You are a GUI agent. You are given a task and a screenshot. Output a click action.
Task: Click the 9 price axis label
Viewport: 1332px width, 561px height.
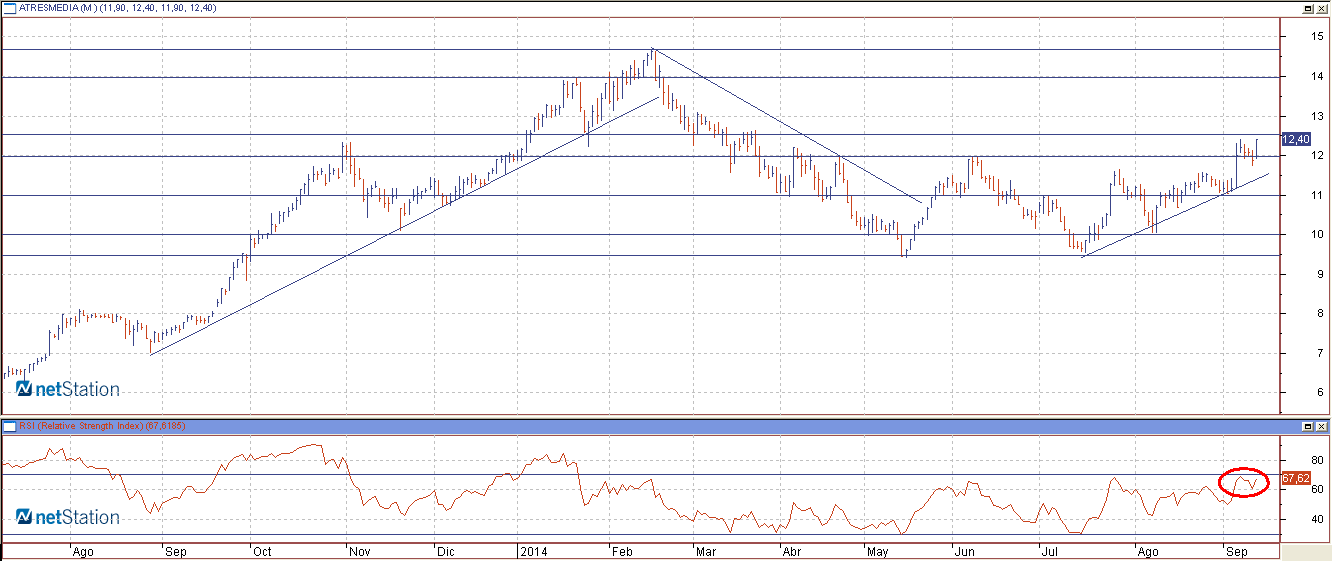pos(1320,274)
